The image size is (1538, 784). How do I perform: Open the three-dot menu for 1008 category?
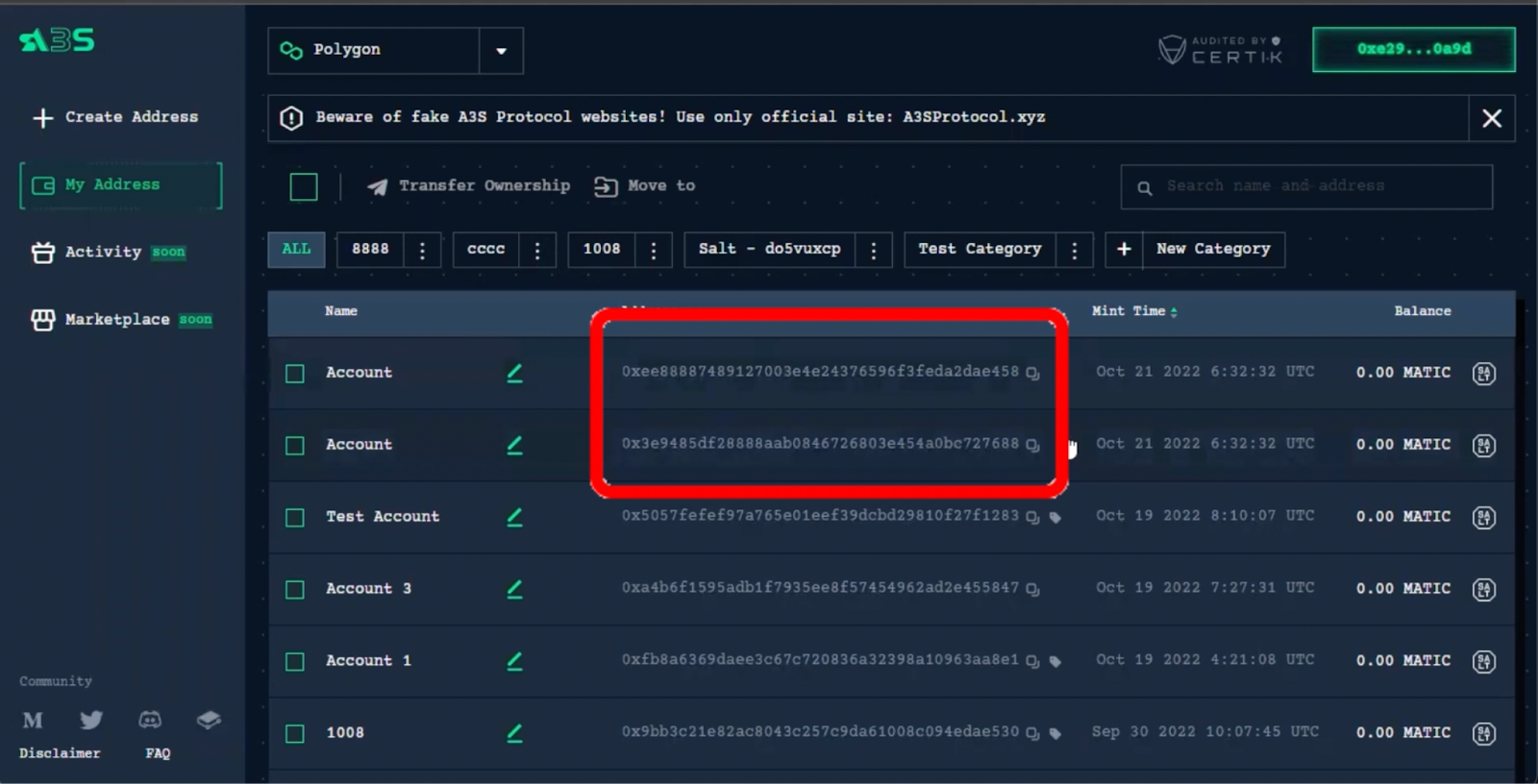(x=654, y=250)
